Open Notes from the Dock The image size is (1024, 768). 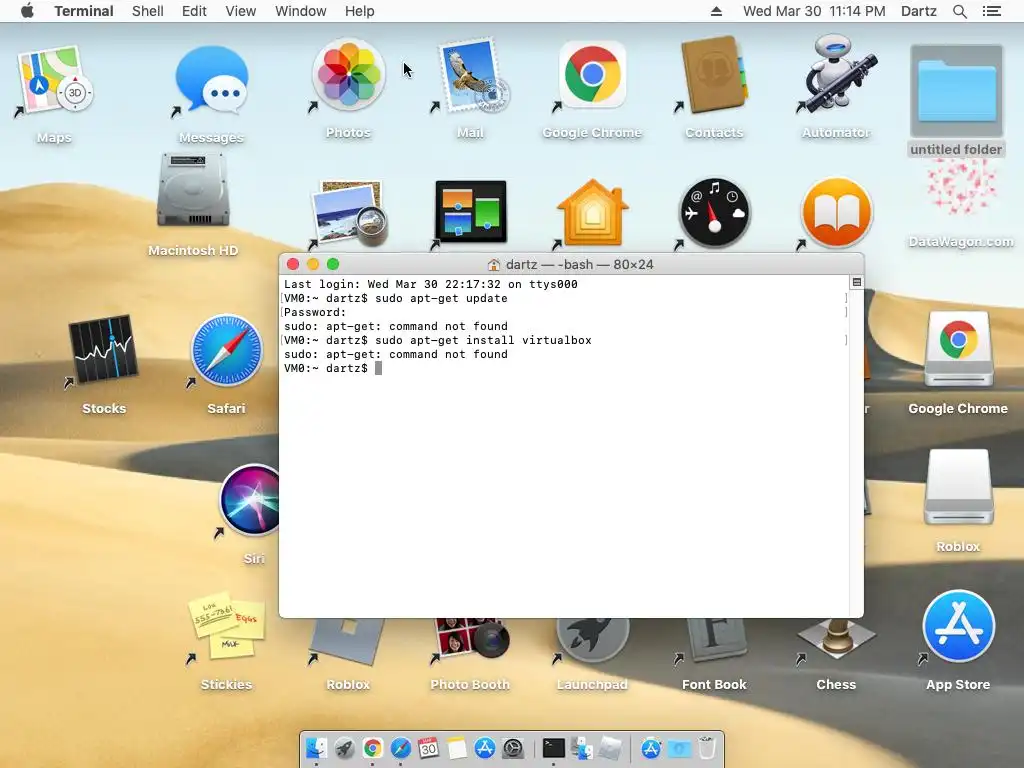click(x=456, y=748)
